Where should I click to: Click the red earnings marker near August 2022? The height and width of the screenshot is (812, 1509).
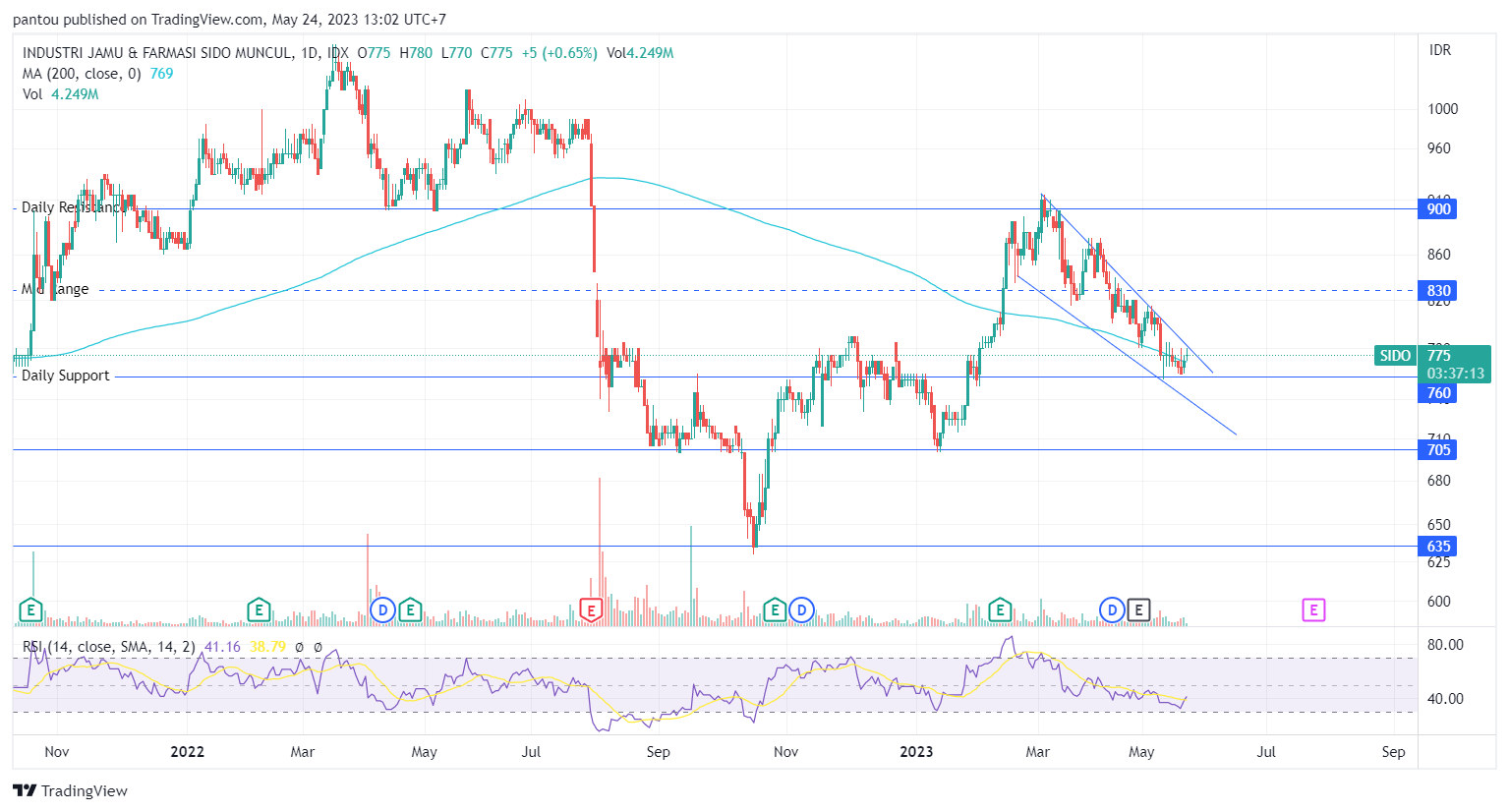point(591,610)
